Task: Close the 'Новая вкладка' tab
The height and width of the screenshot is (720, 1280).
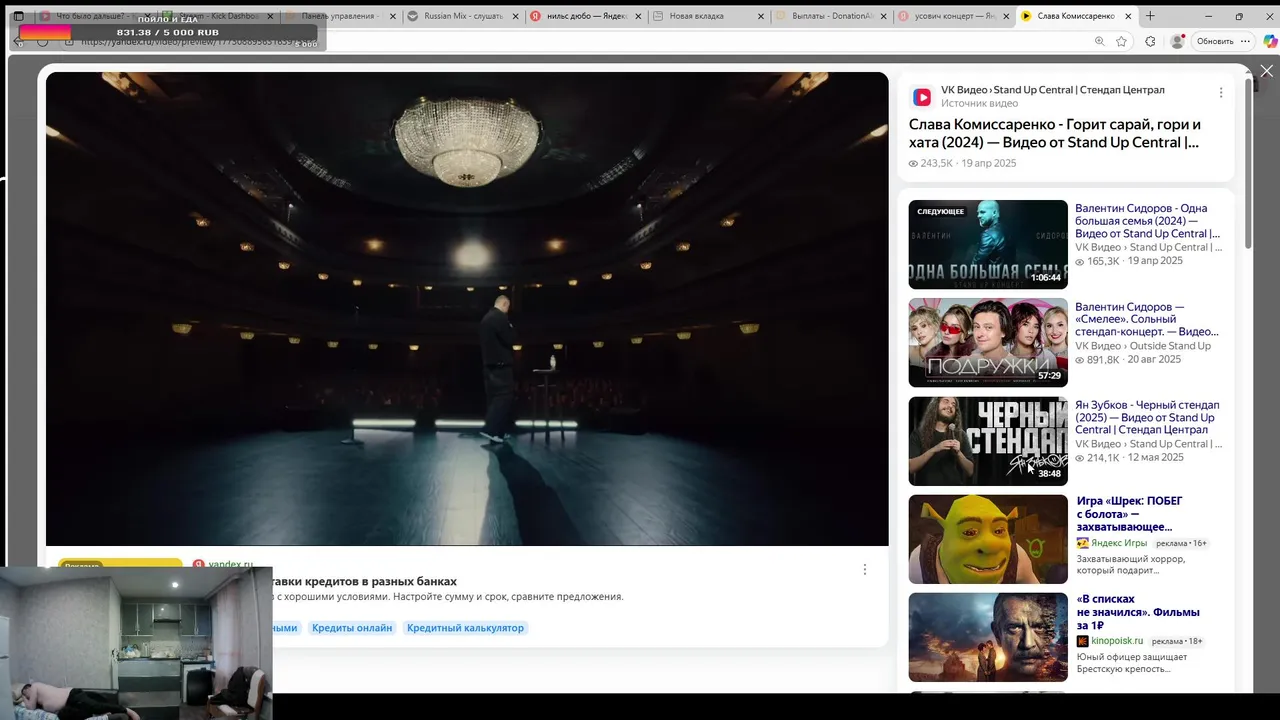Action: [761, 16]
